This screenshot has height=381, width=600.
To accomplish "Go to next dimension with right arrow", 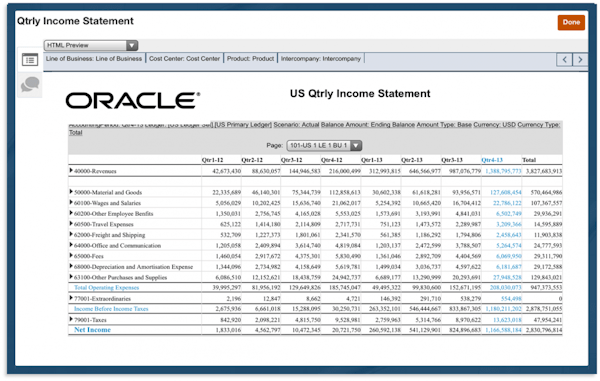I will [x=580, y=59].
